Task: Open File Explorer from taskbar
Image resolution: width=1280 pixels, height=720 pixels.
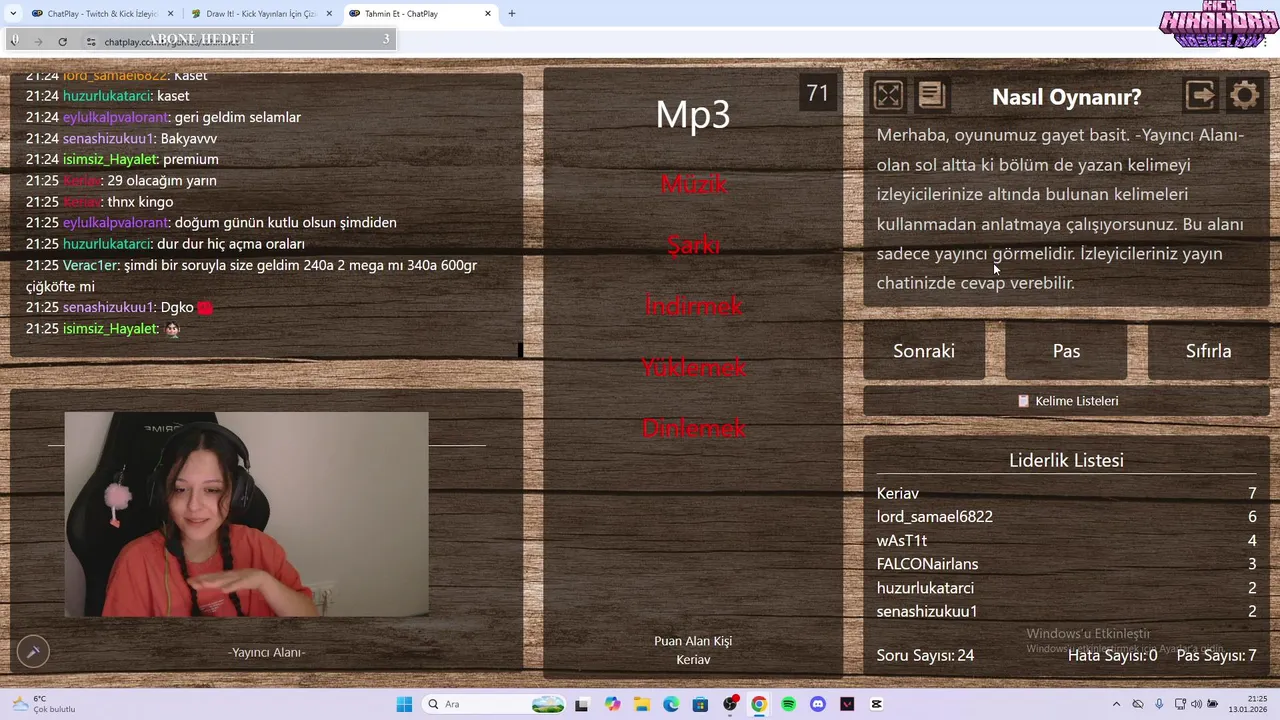Action: [x=641, y=704]
